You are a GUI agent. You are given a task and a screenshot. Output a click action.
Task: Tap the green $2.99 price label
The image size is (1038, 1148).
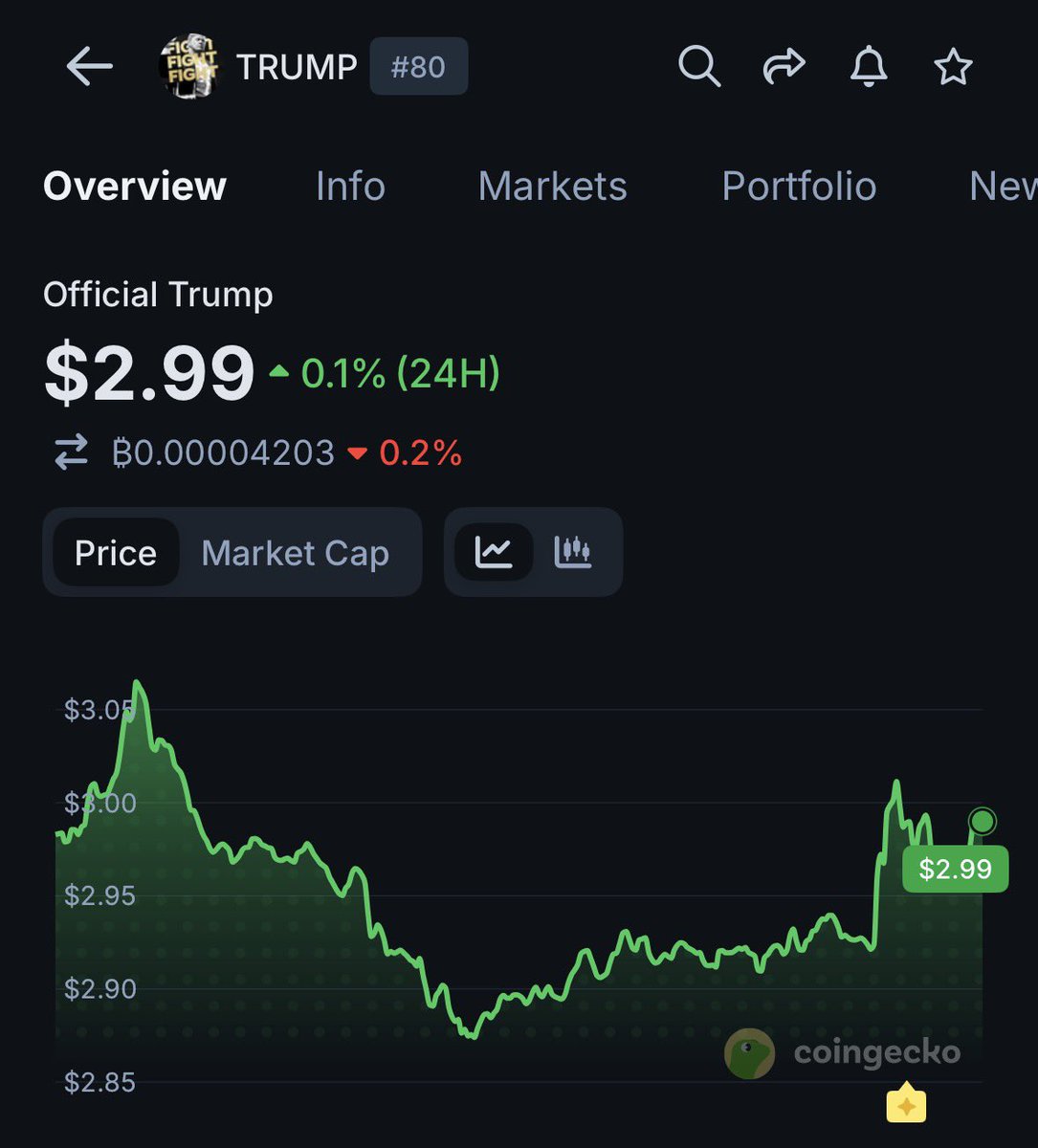tap(955, 869)
